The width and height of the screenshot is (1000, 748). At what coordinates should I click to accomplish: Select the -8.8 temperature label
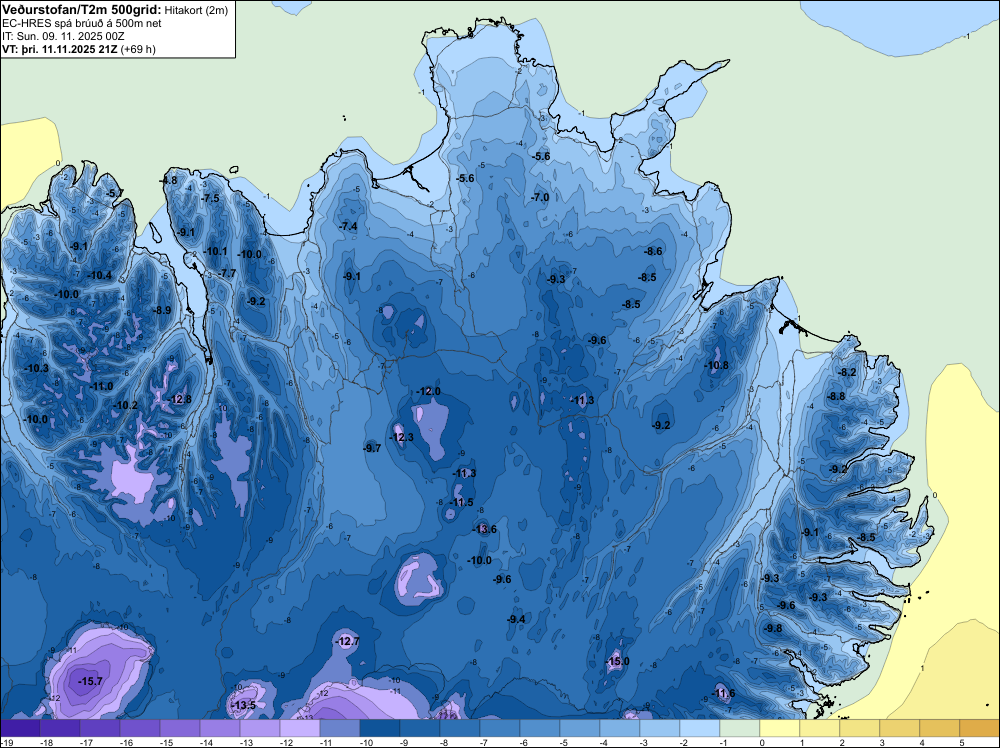click(x=836, y=396)
